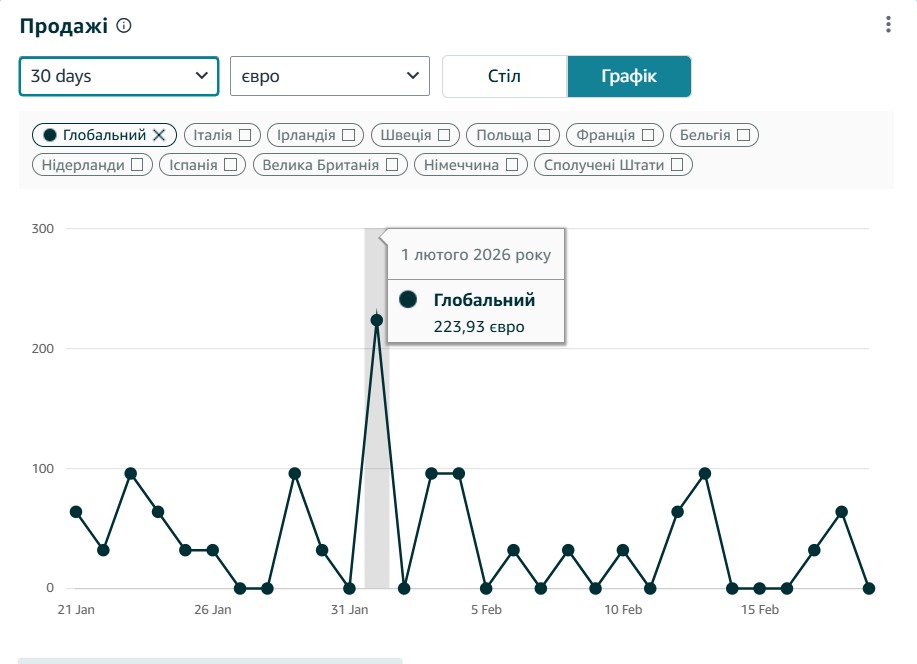Click the Продажі section heading
This screenshot has height=664, width=917.
pyautogui.click(x=64, y=26)
